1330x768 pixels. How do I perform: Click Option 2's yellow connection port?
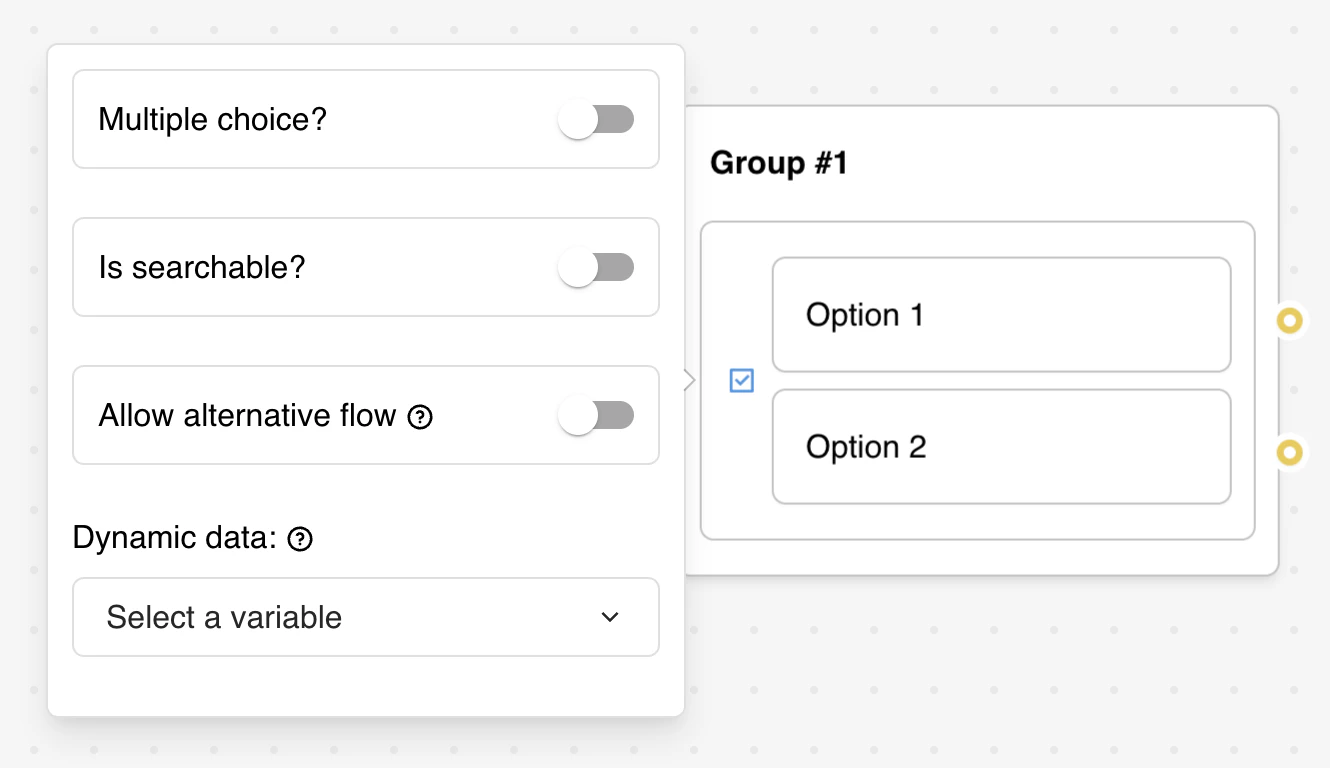[1290, 453]
